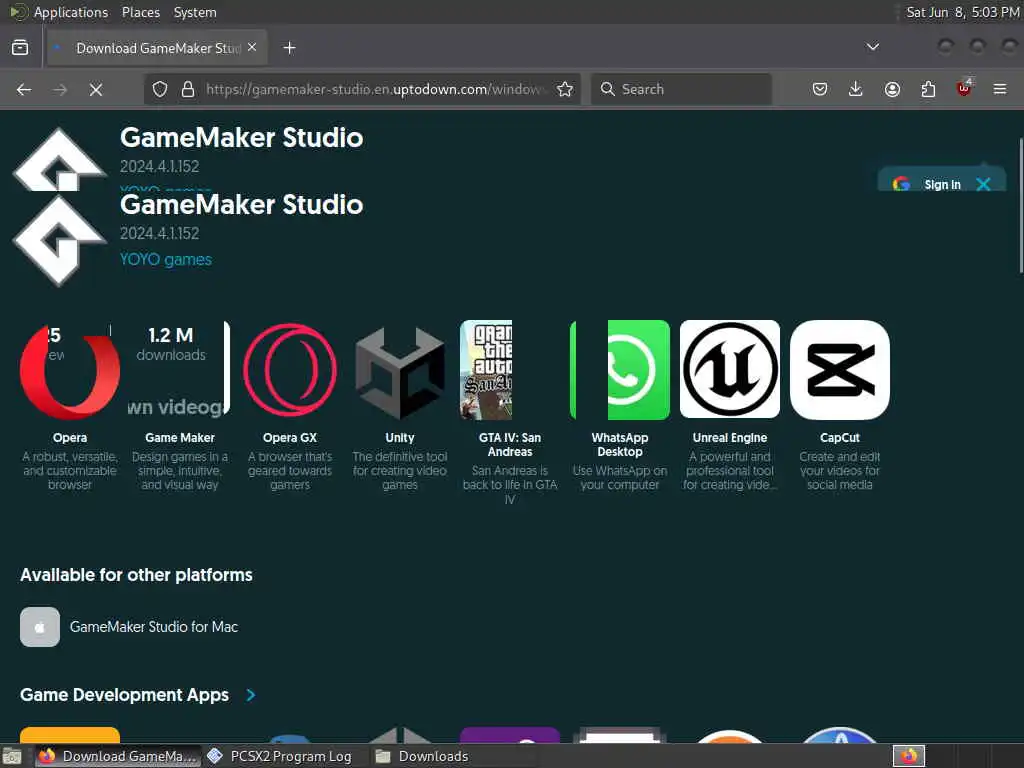Screen dimensions: 1024x768
Task: Go back to the previous page
Action: (x=24, y=89)
